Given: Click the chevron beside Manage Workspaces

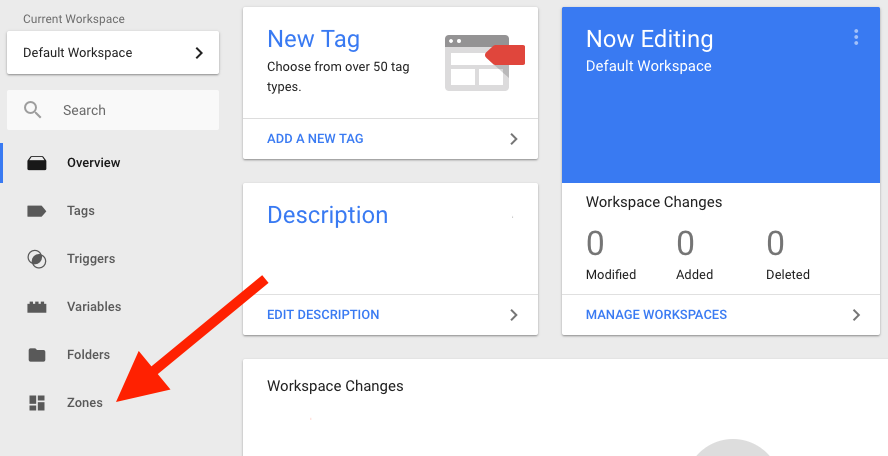Looking at the screenshot, I should tap(856, 315).
